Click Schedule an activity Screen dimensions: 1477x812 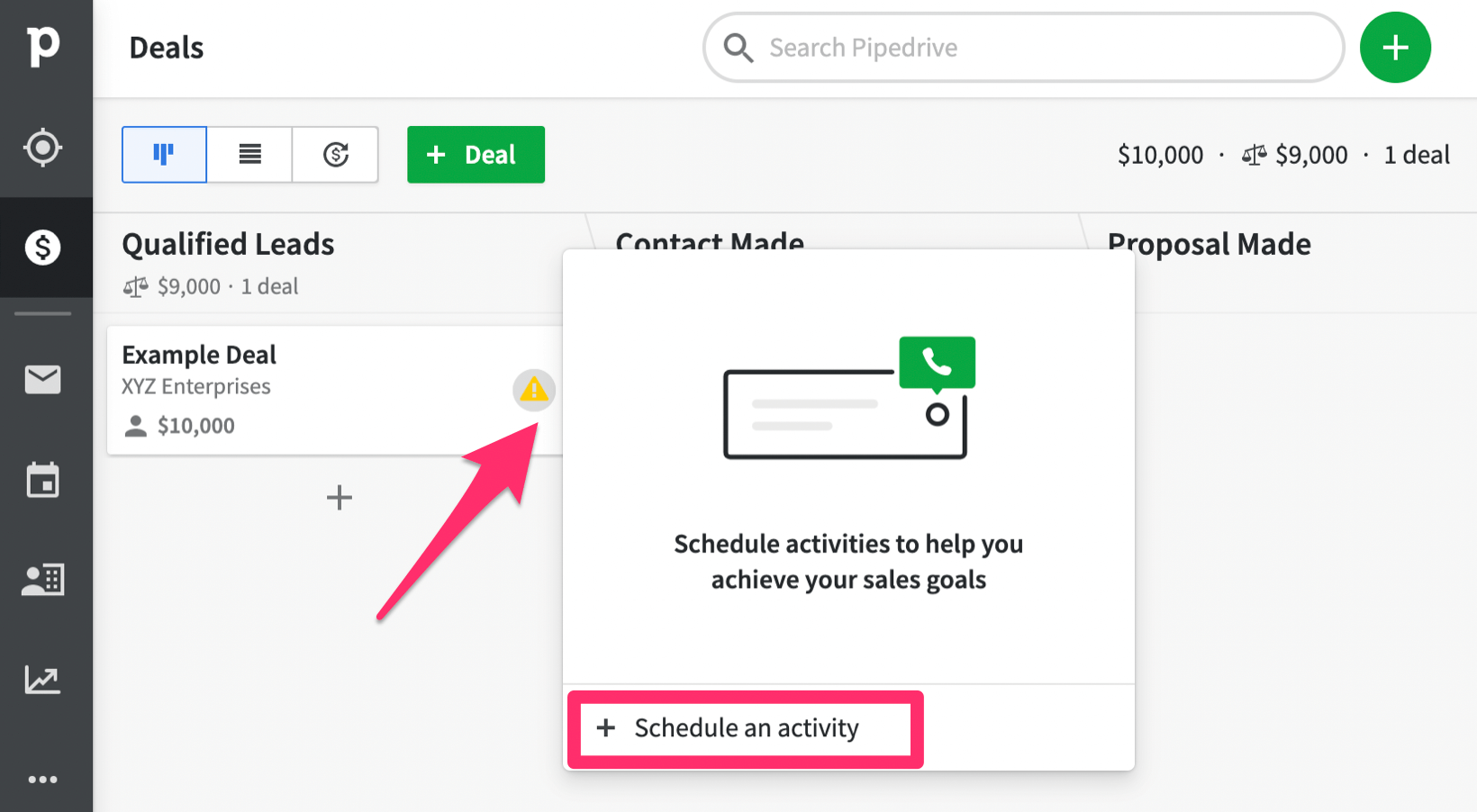(746, 728)
